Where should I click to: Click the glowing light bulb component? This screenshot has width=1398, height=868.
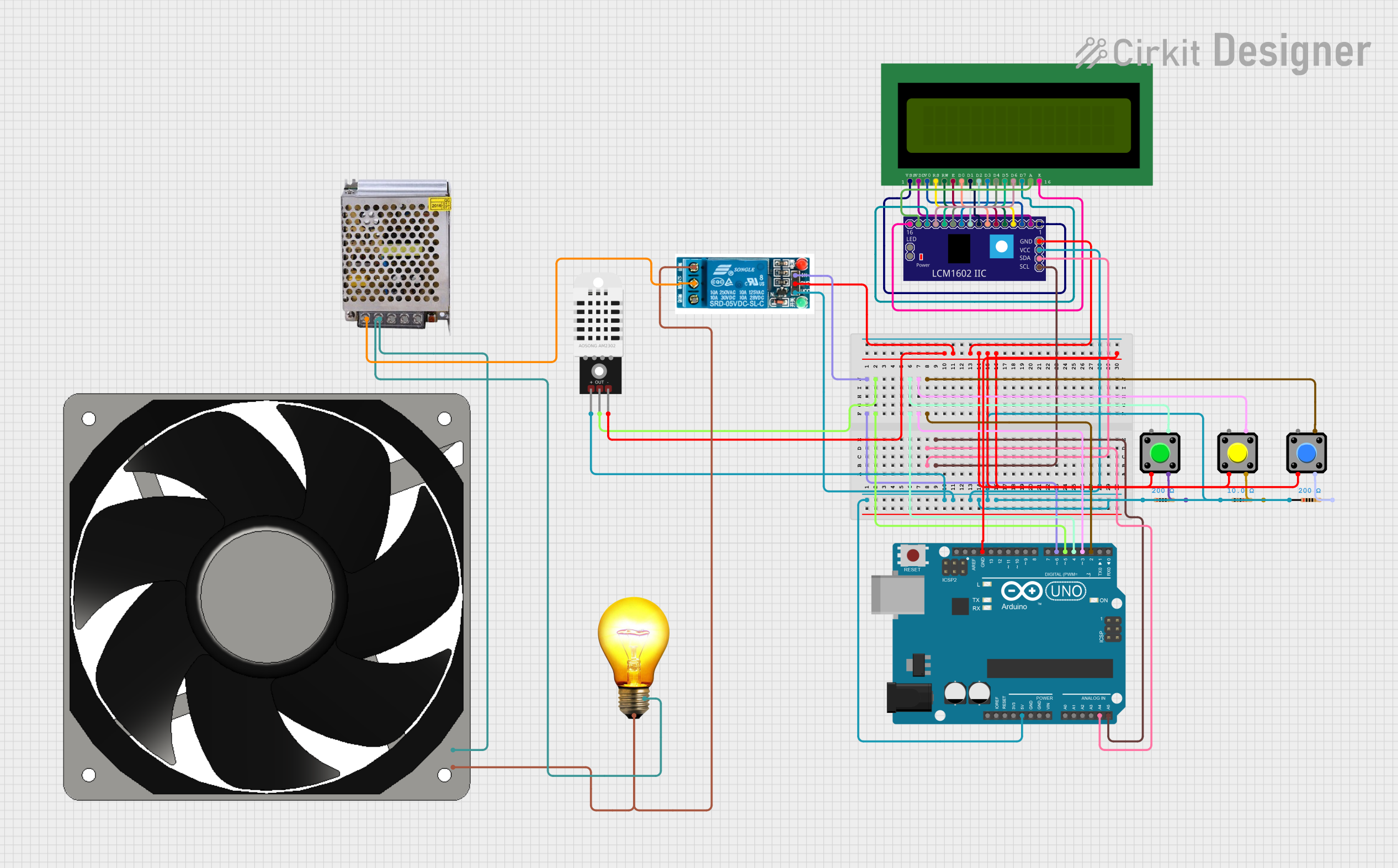pyautogui.click(x=633, y=657)
